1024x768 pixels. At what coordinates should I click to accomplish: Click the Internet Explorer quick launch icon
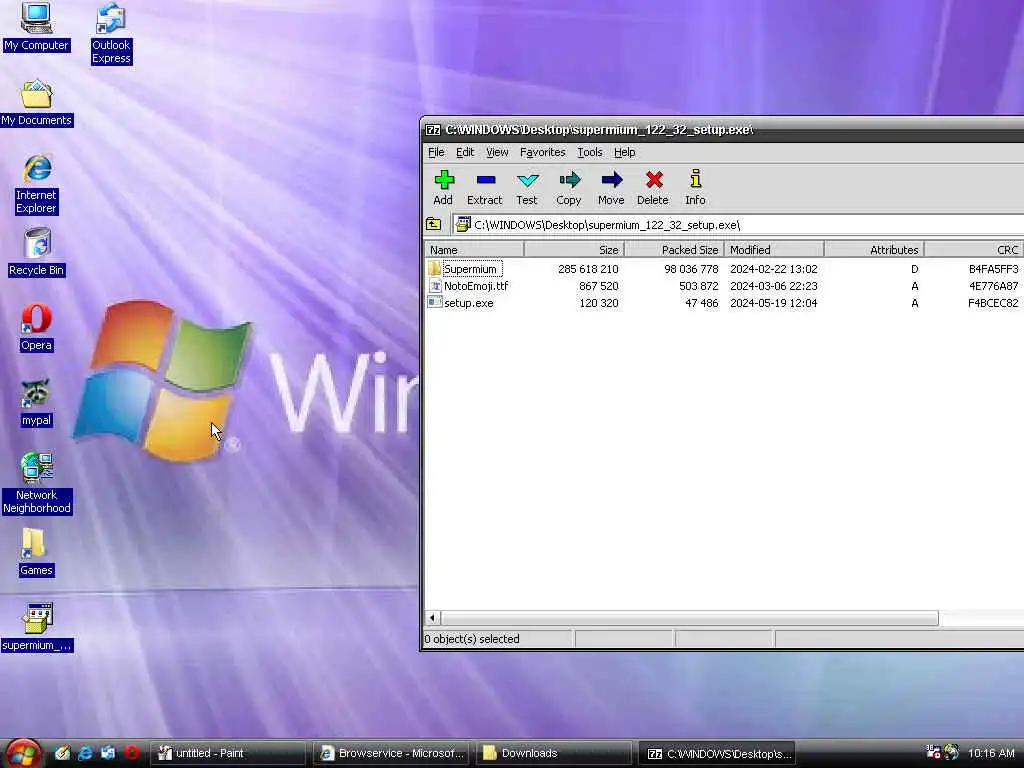[85, 753]
